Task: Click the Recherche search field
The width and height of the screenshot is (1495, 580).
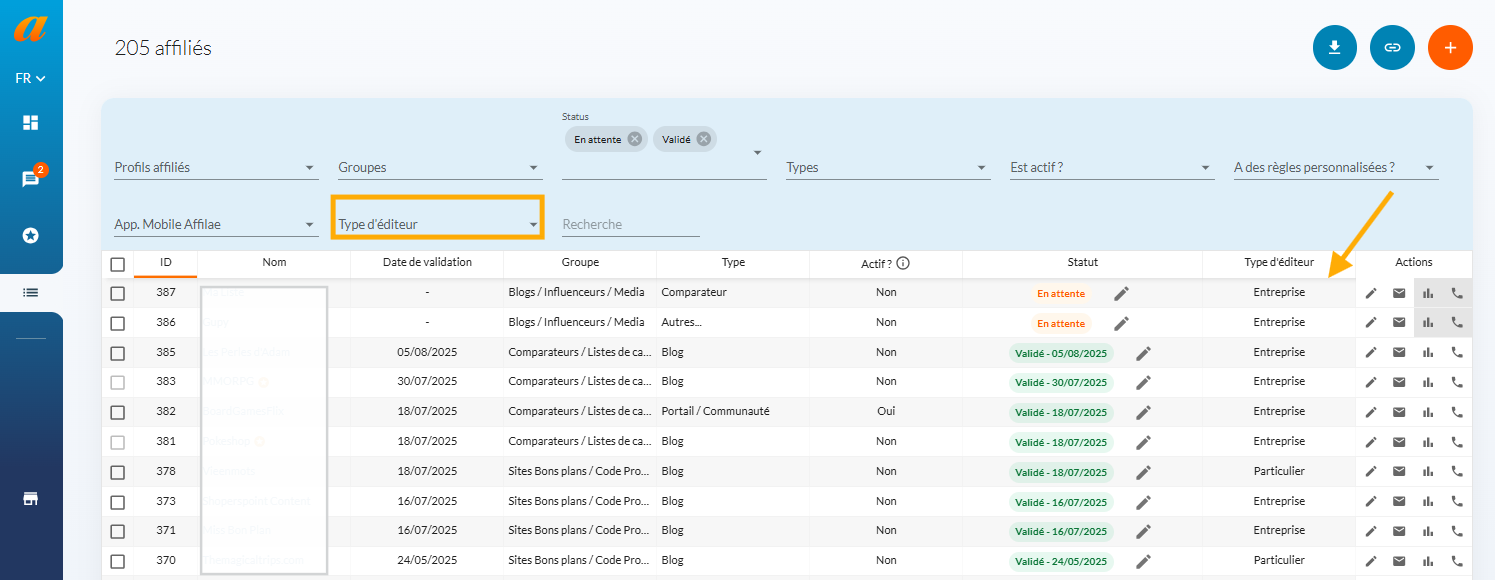Action: coord(630,225)
